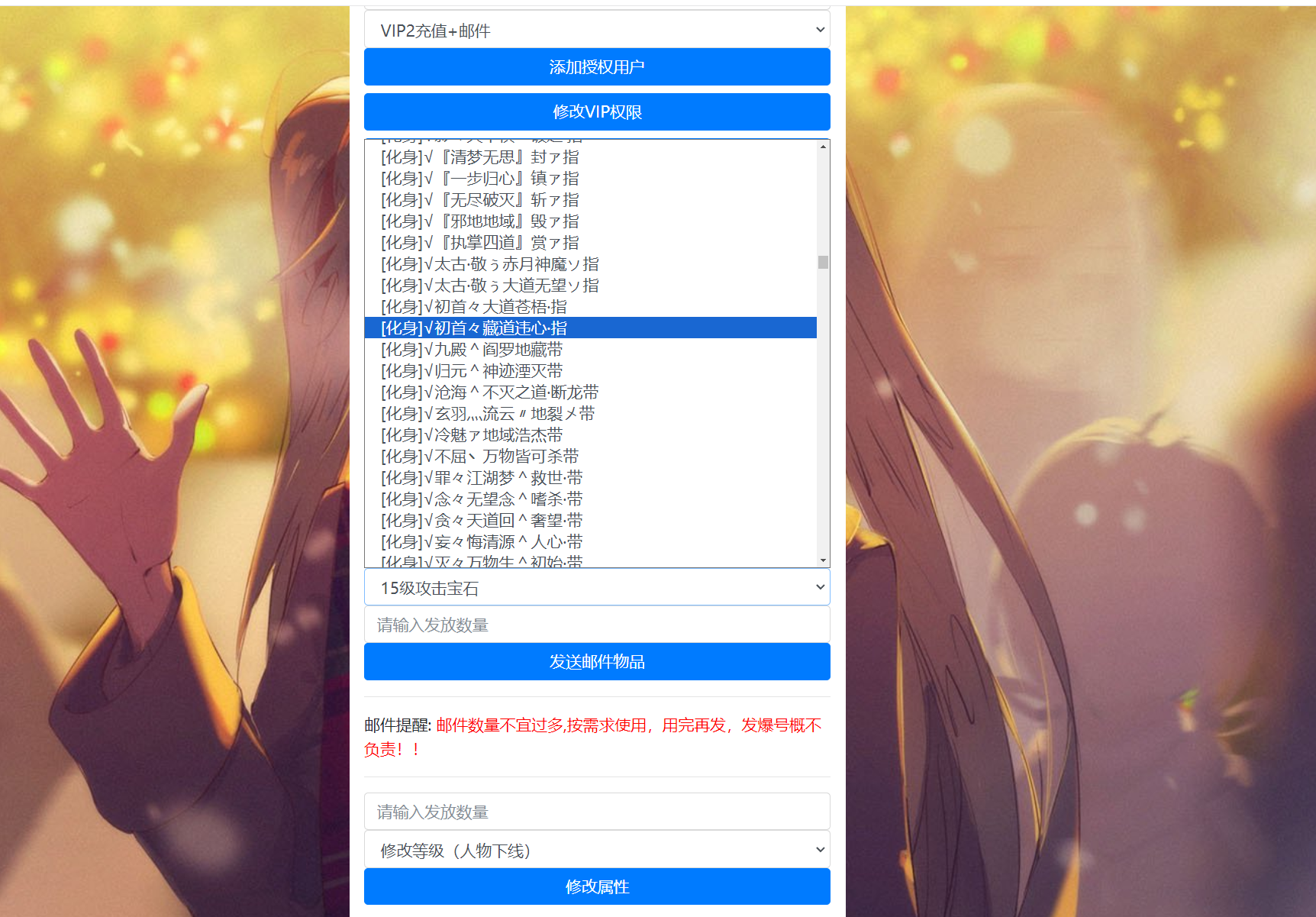Viewport: 1316px width, 917px height.
Task: Open the VIP2充值+邮件 dropdown
Action: click(x=596, y=31)
